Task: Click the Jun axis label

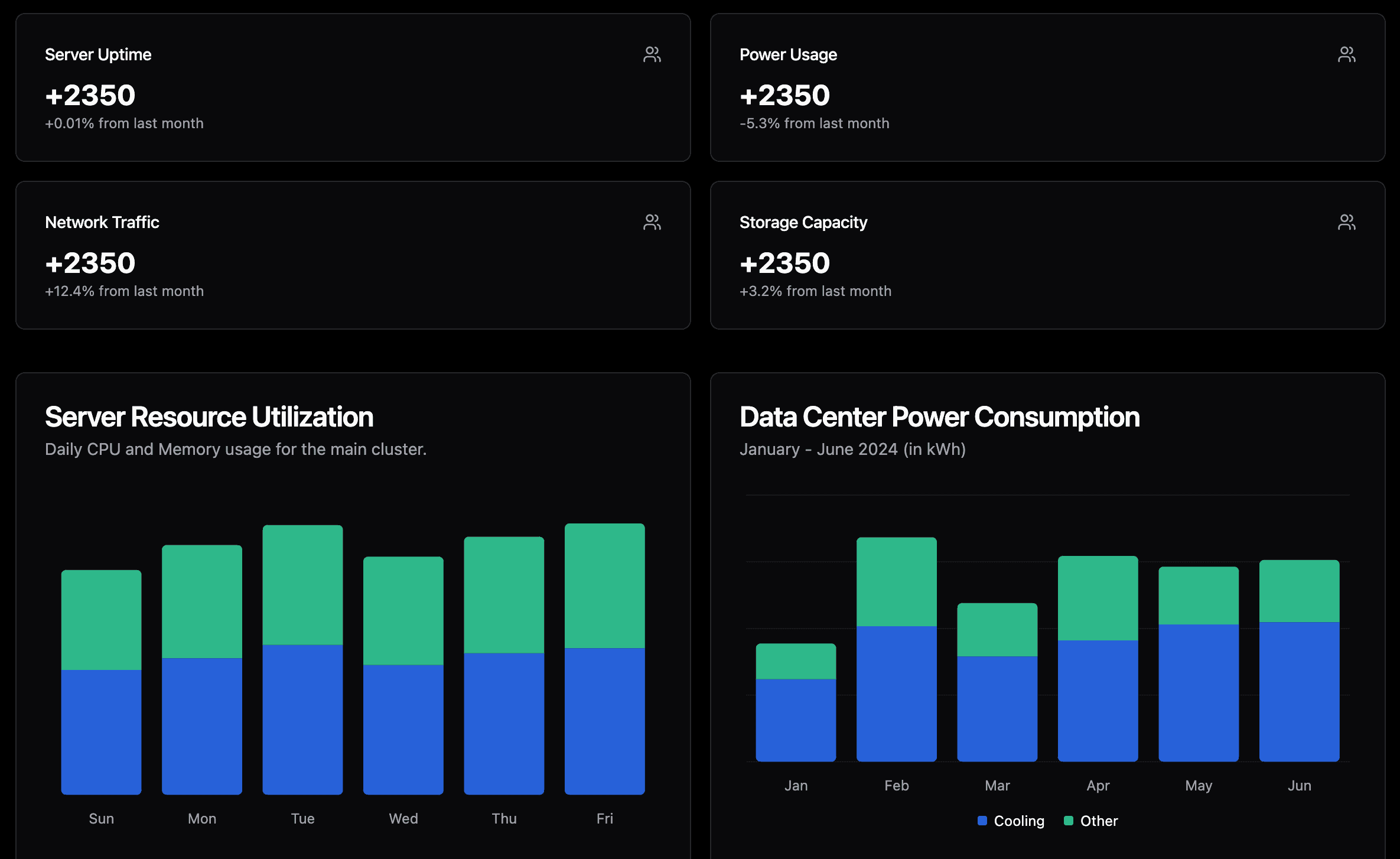Action: (1300, 786)
